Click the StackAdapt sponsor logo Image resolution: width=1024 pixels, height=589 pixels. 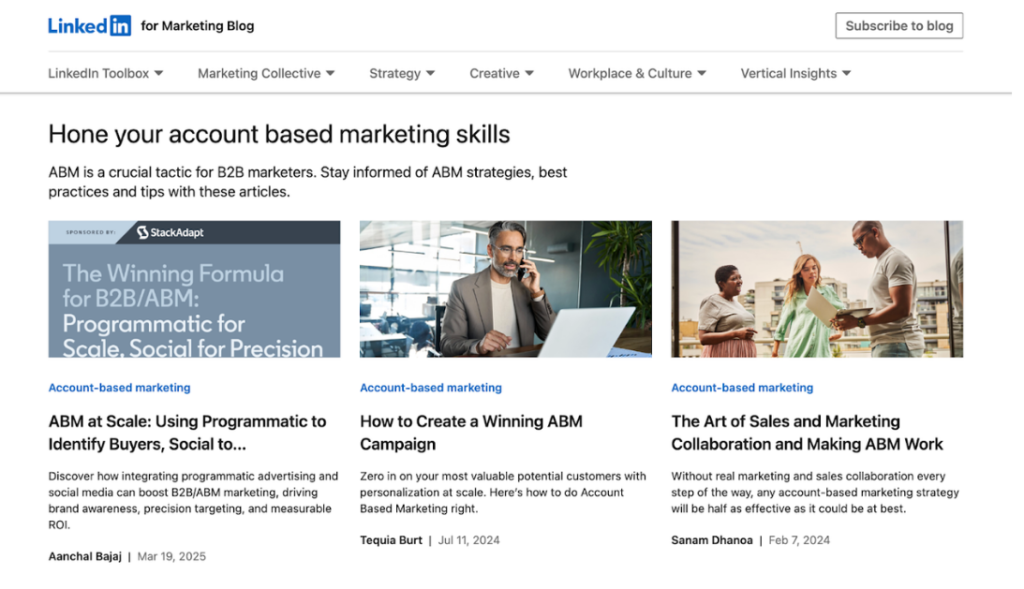pos(170,232)
